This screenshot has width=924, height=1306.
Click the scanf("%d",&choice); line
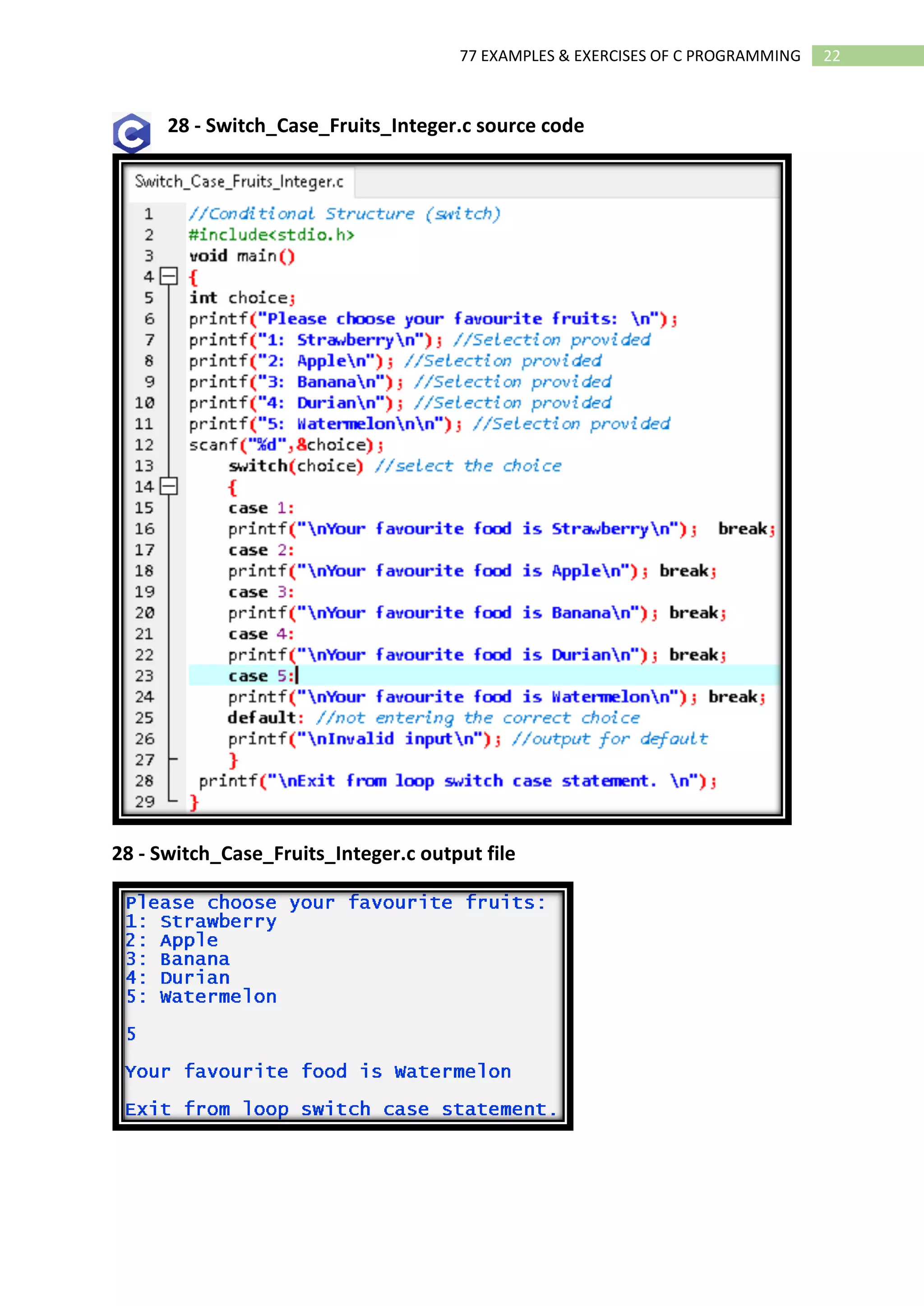pyautogui.click(x=286, y=445)
